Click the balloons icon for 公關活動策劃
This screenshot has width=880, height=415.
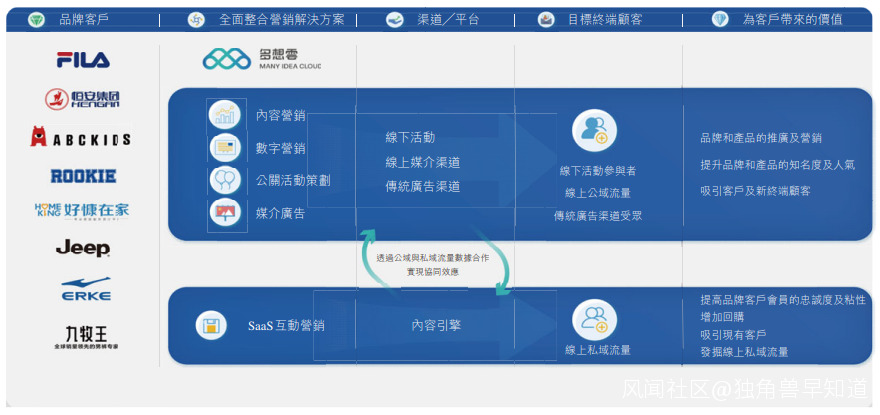click(x=225, y=180)
